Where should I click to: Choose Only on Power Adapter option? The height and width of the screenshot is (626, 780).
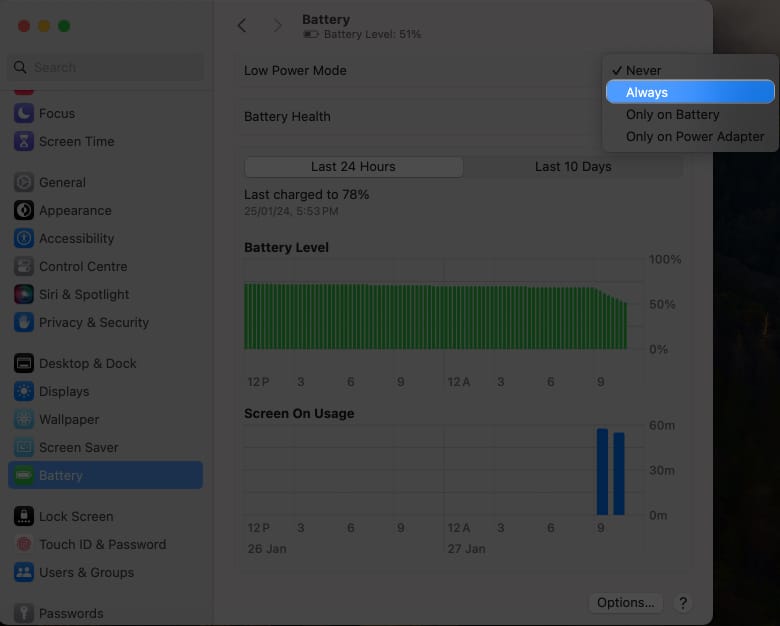(690, 136)
